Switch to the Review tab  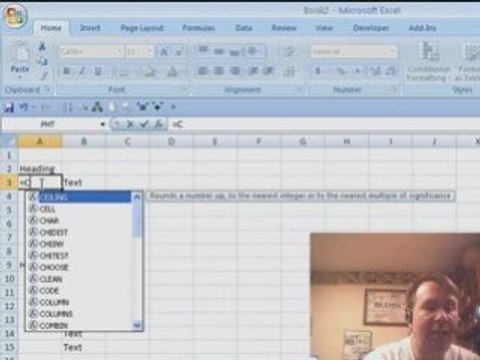pos(284,28)
